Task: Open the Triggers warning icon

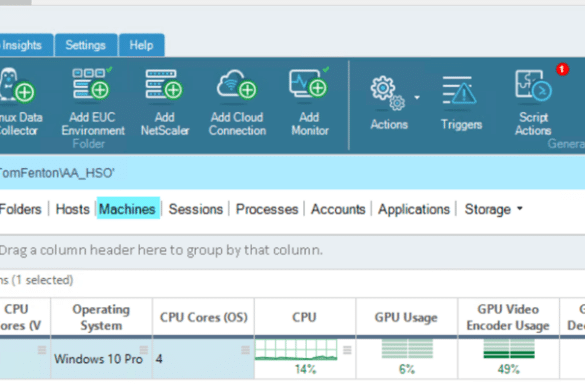Action: 459,90
